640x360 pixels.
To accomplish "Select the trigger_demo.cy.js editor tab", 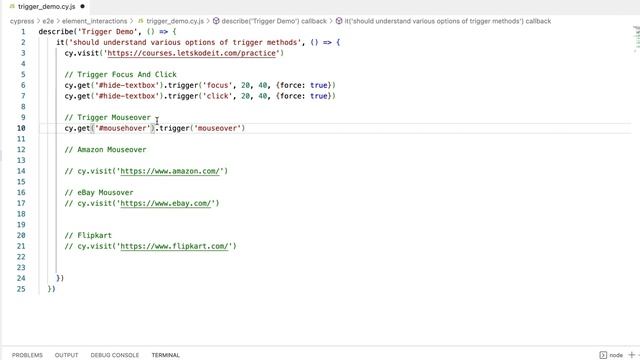I will 46,7.
